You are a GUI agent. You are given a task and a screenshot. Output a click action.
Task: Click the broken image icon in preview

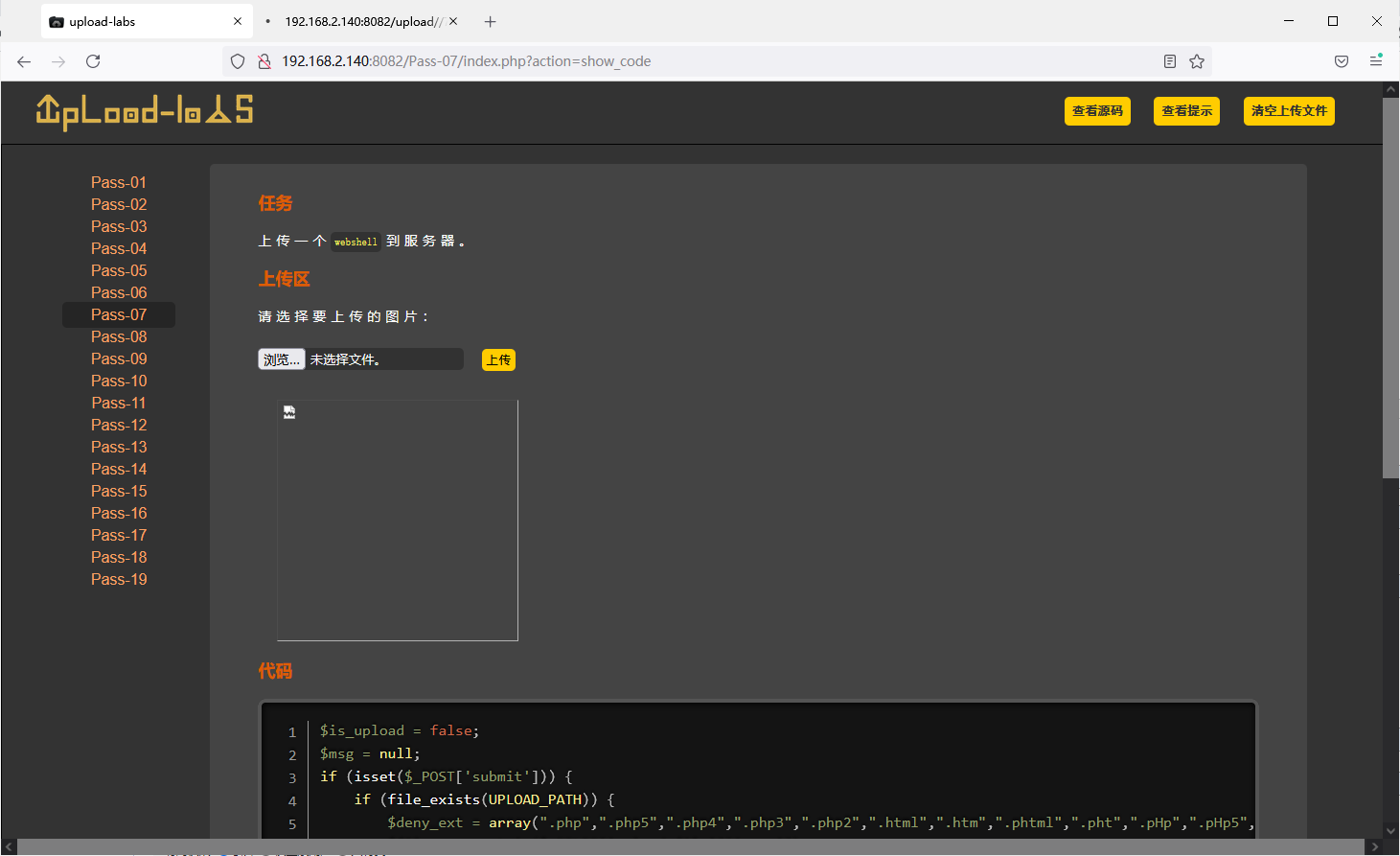click(289, 412)
